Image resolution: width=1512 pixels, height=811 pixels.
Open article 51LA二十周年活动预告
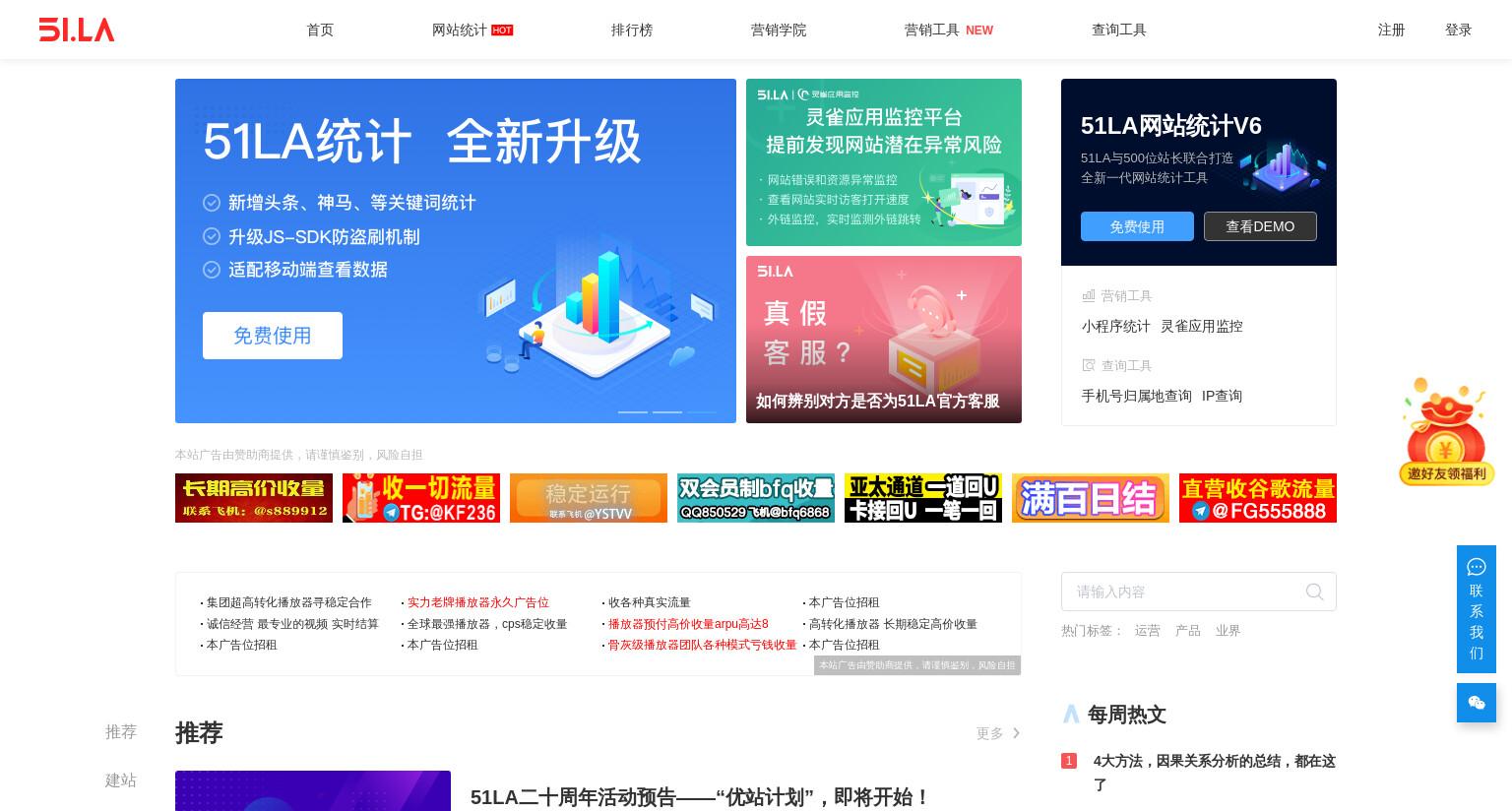tap(700, 796)
